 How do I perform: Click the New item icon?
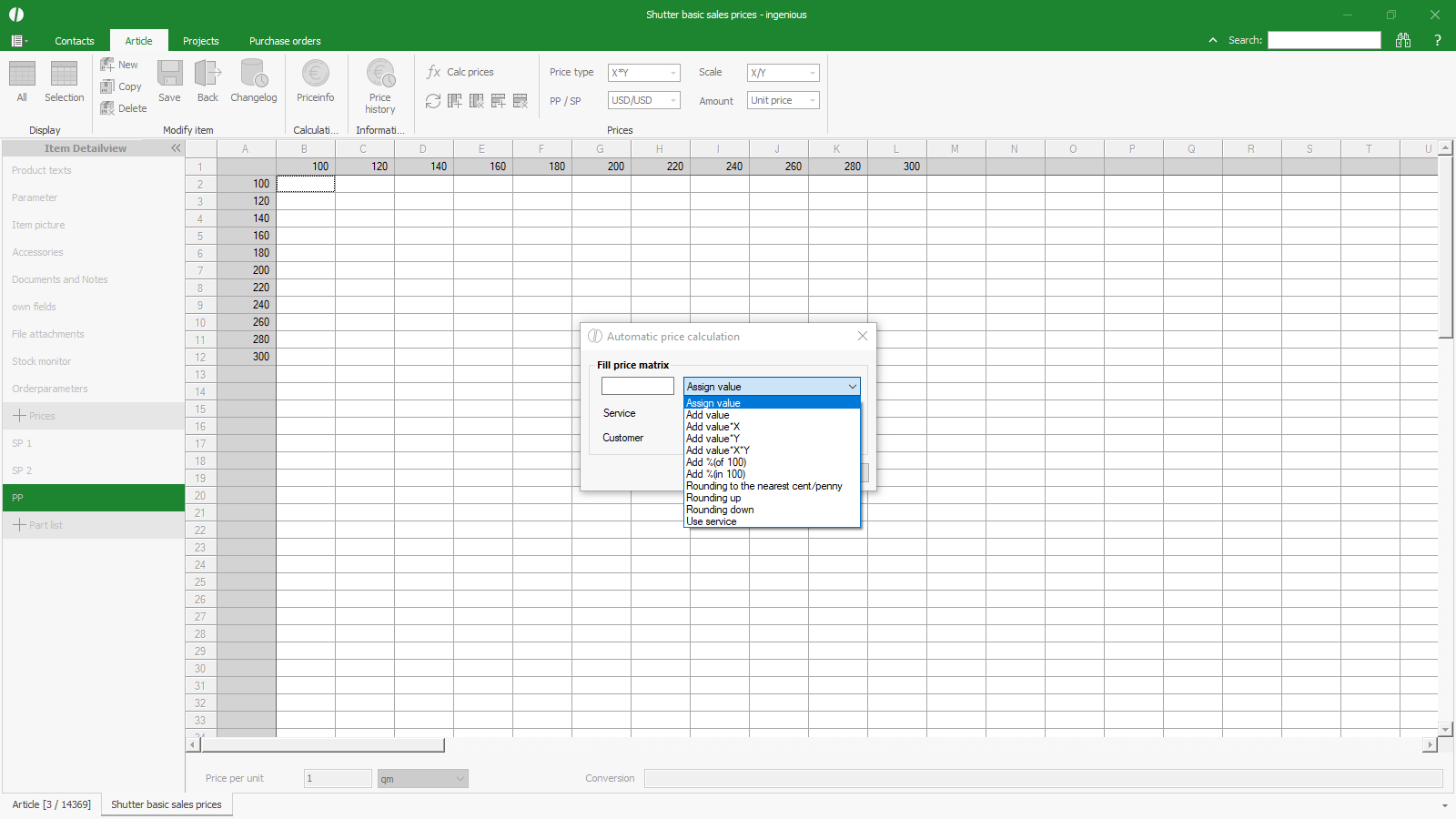pyautogui.click(x=107, y=65)
